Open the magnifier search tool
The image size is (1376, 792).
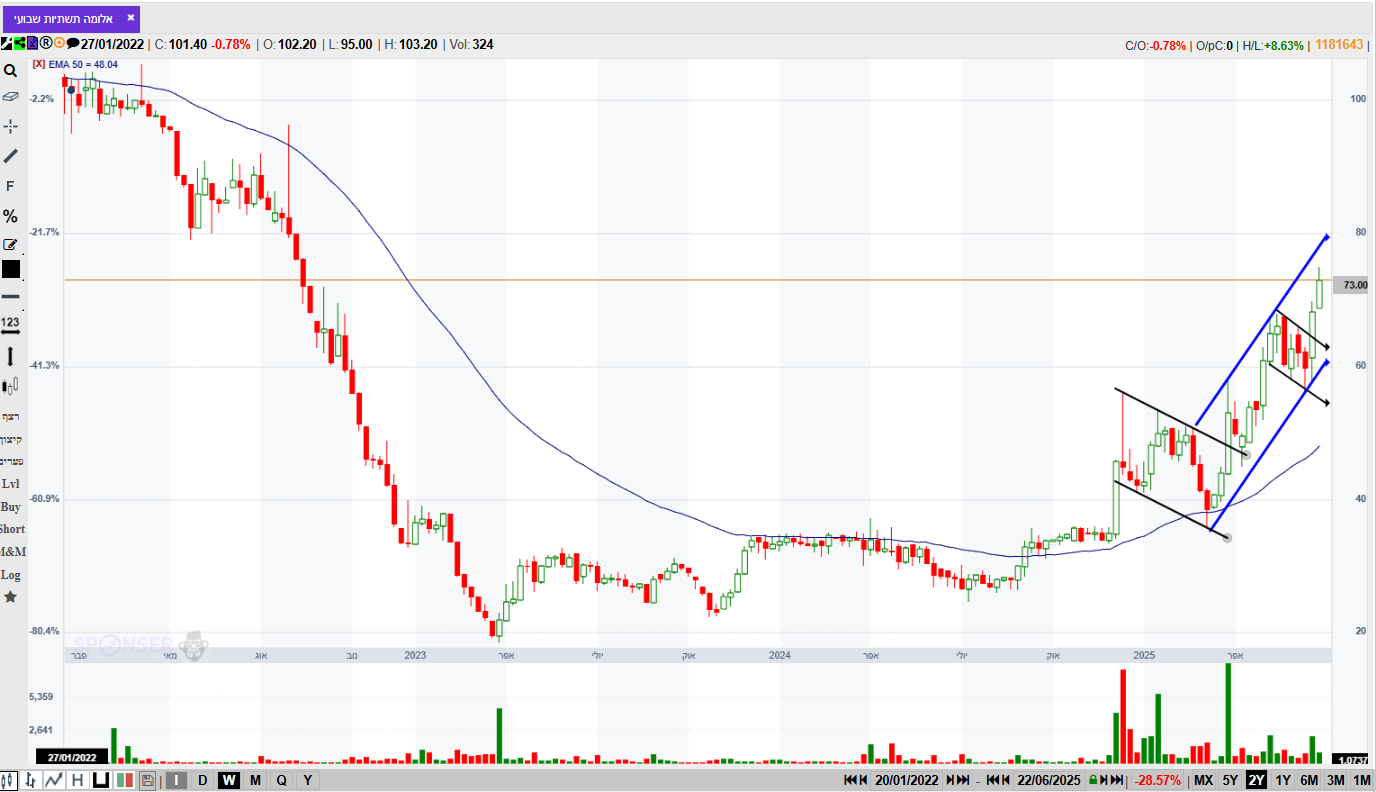click(10, 71)
